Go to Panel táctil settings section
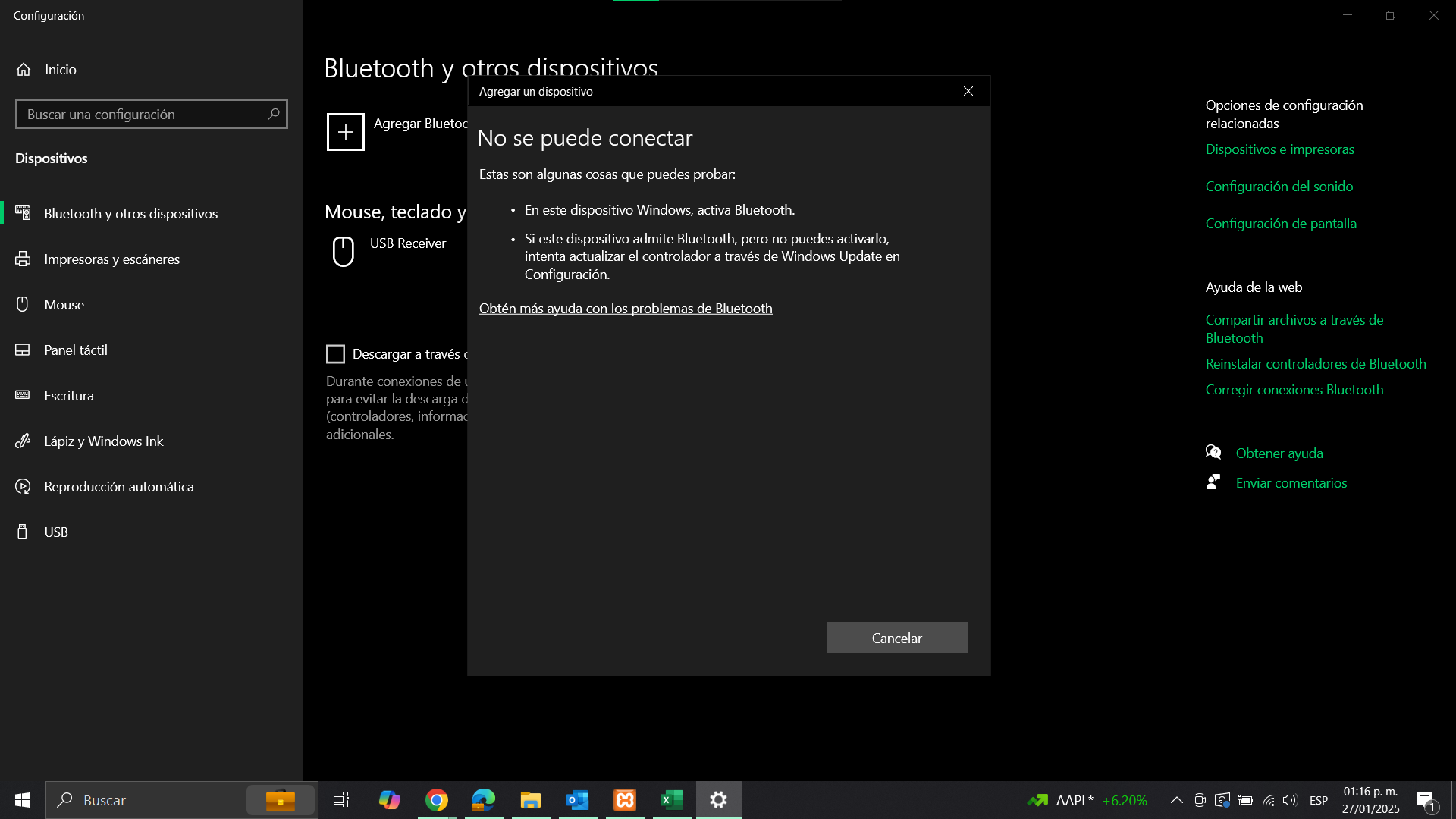Viewport: 1456px width, 819px height. 76,350
